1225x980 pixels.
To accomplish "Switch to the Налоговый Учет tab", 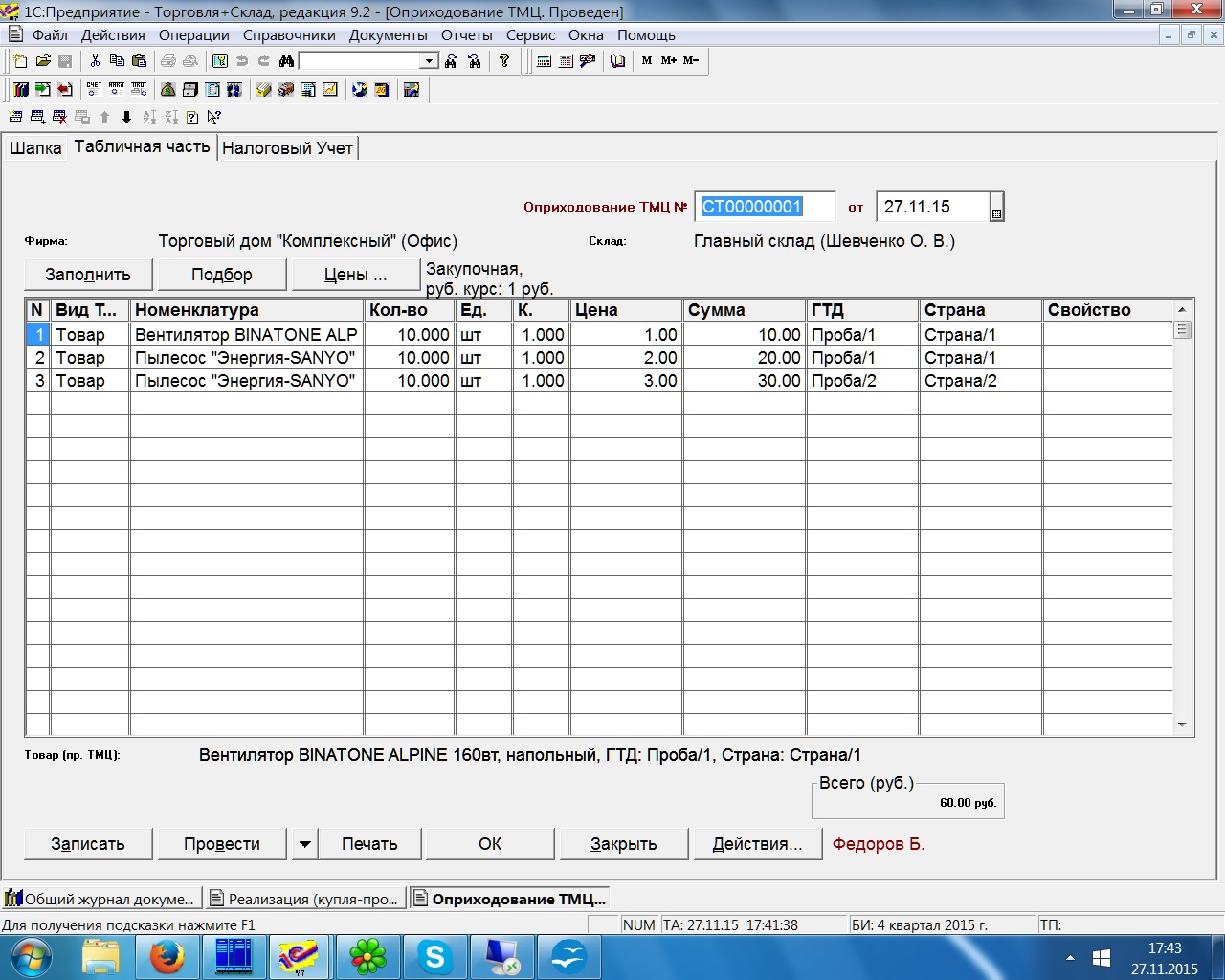I will pyautogui.click(x=287, y=148).
